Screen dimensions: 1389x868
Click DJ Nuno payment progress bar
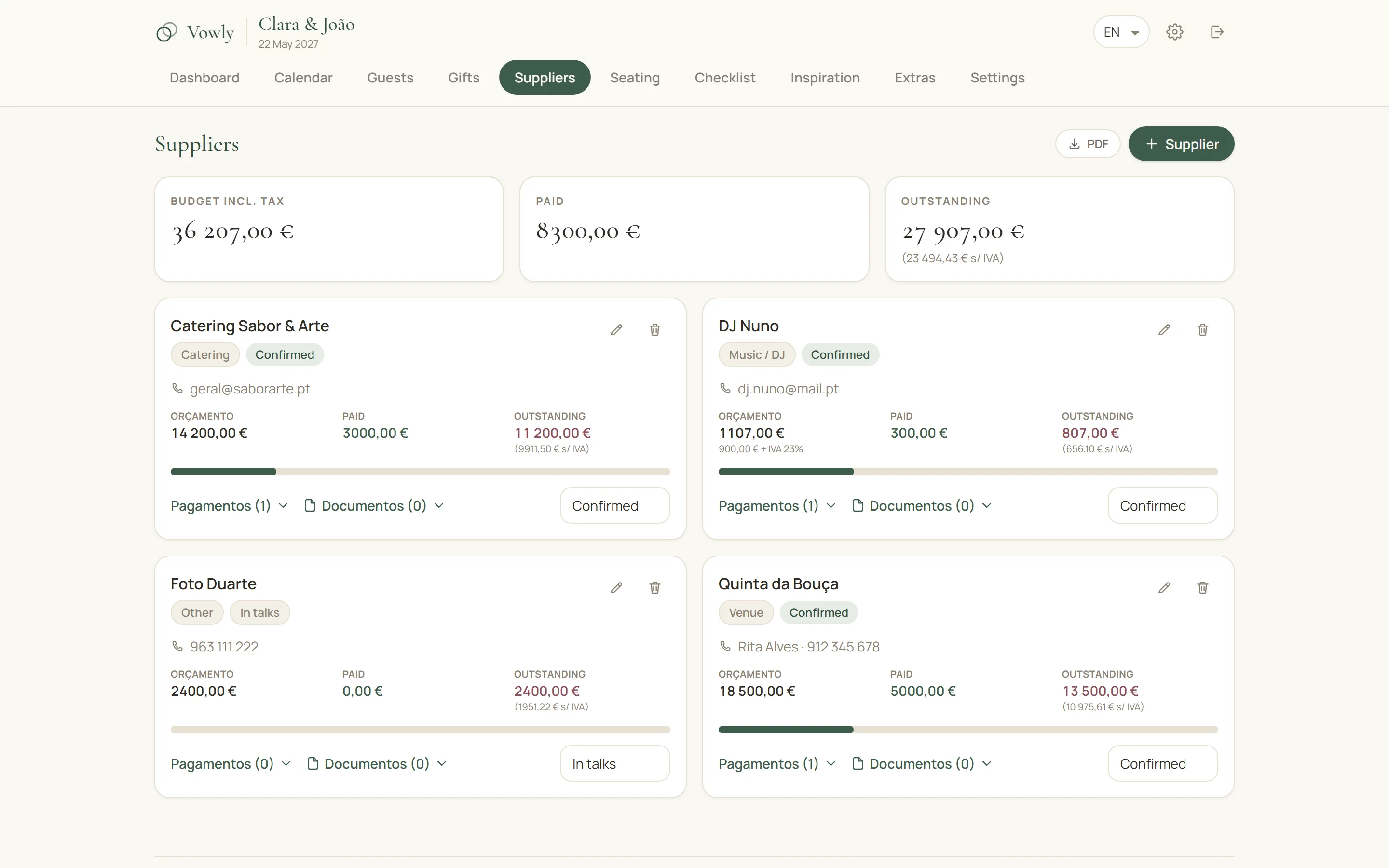[967, 471]
